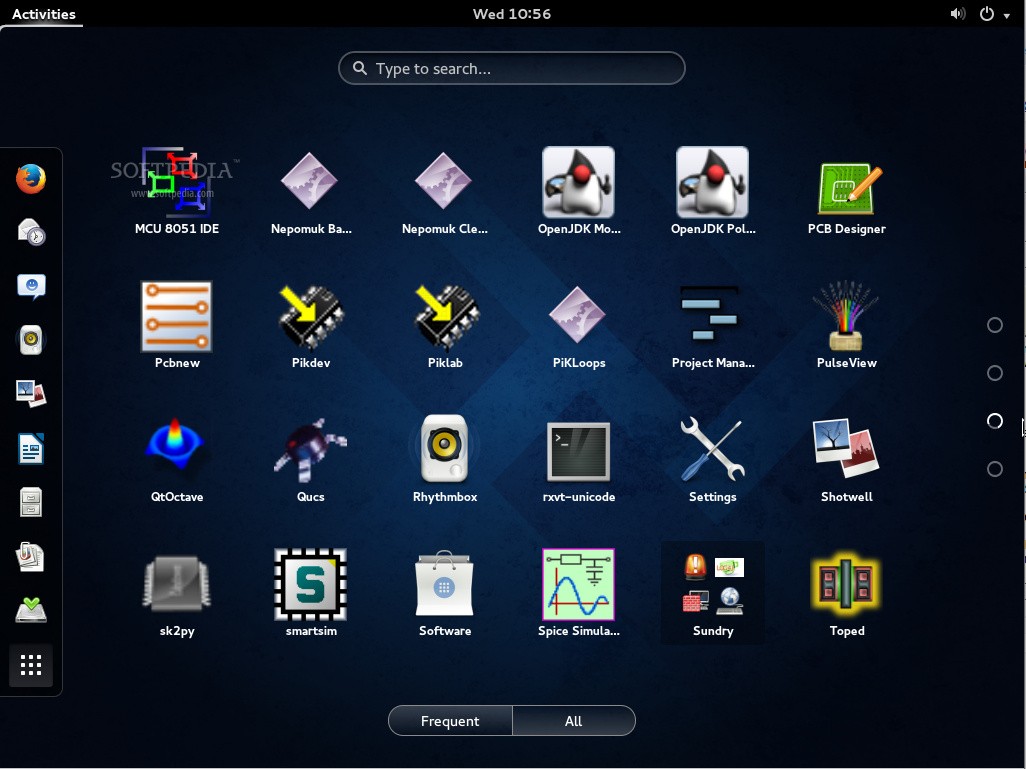Open Evolution mail from the dash

pos(31,232)
